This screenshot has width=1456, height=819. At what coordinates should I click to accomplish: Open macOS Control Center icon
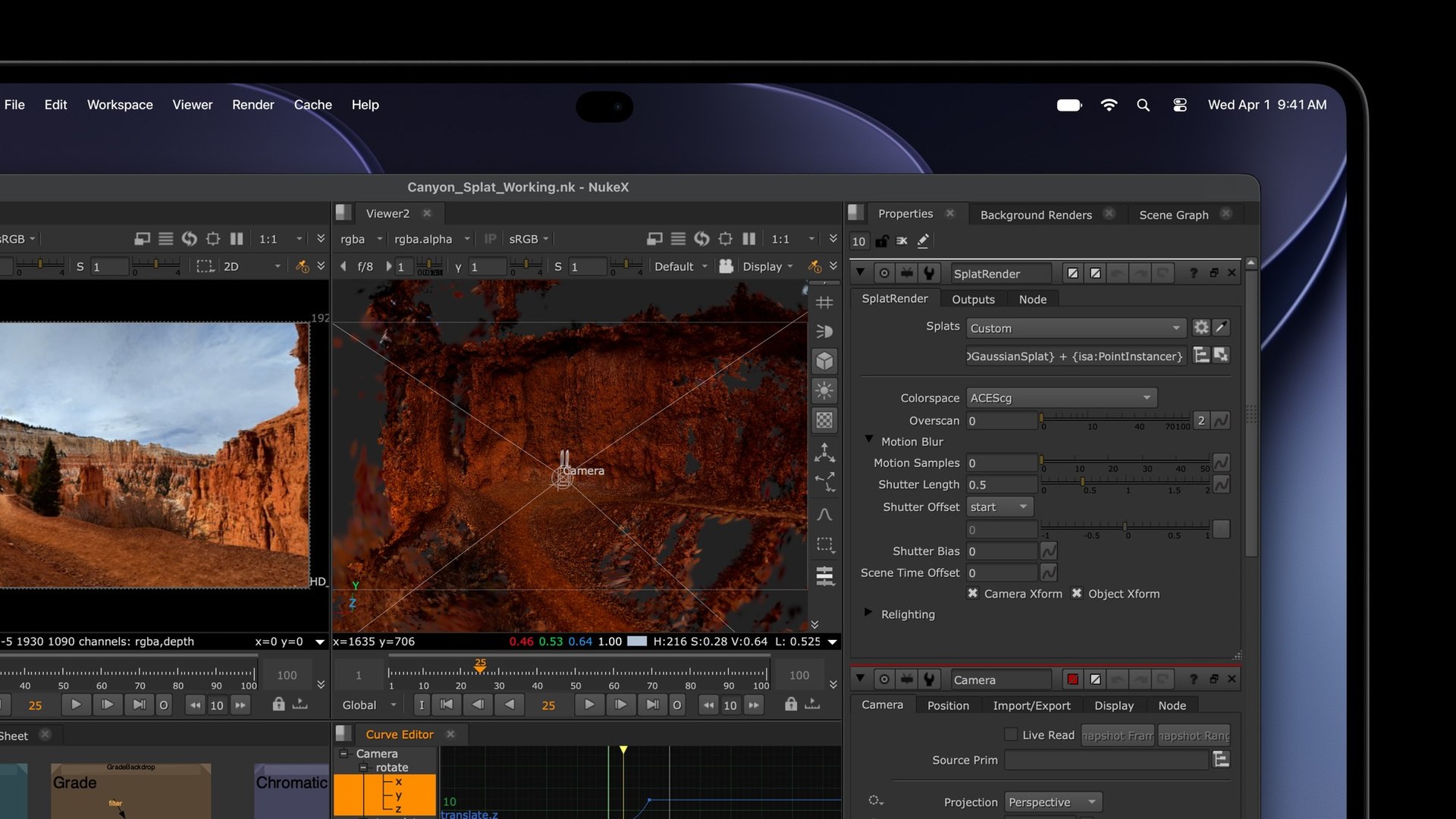(1180, 105)
